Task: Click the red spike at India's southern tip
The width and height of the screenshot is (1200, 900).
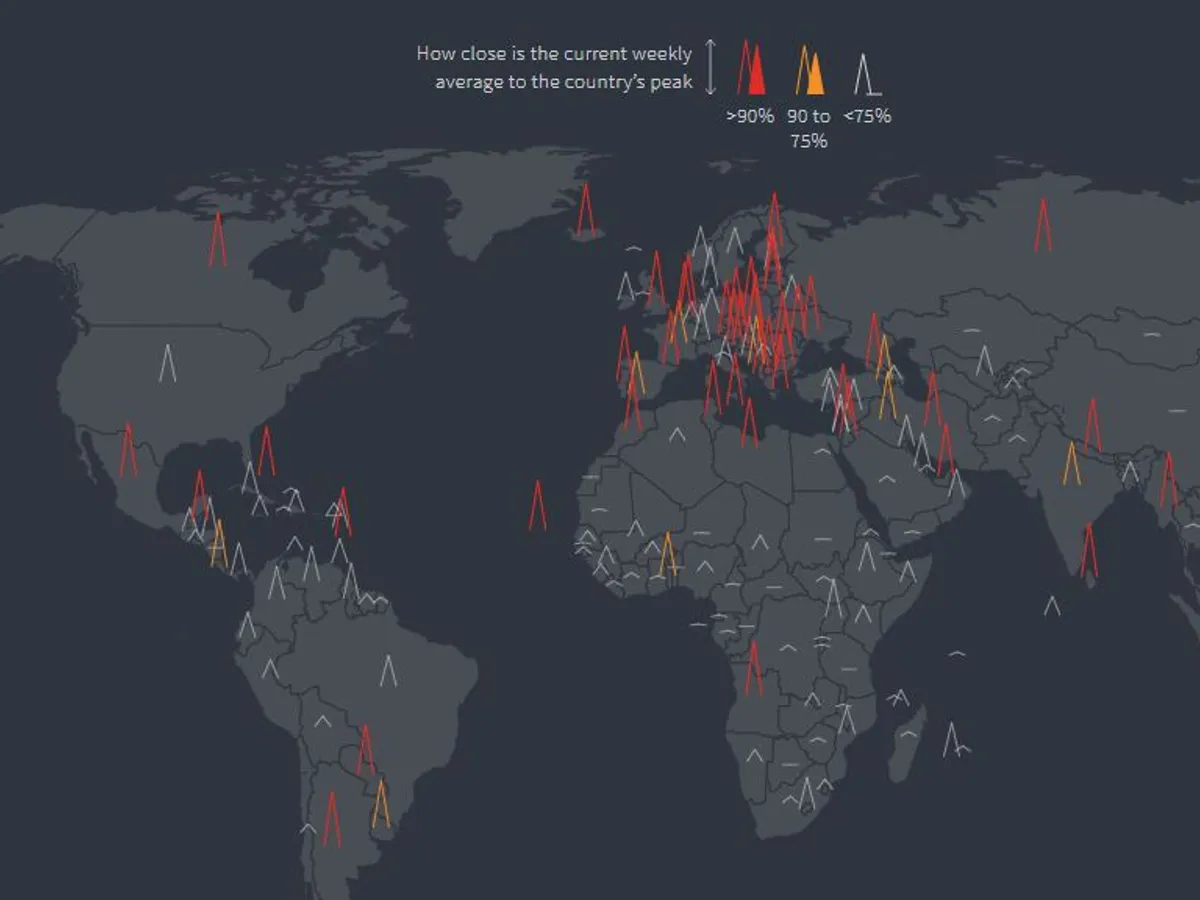Action: tap(1089, 551)
